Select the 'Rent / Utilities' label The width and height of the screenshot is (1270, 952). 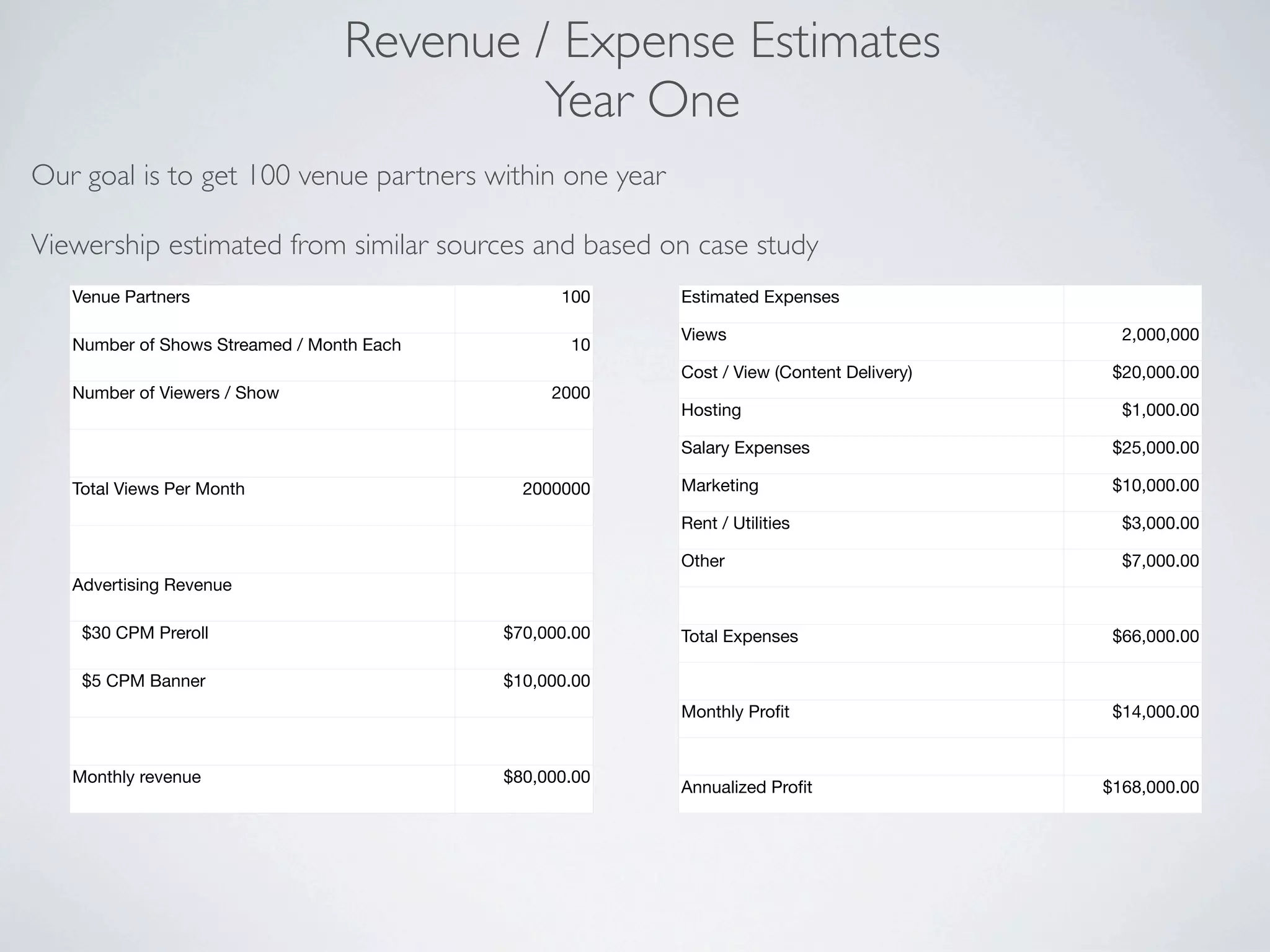[x=735, y=523]
